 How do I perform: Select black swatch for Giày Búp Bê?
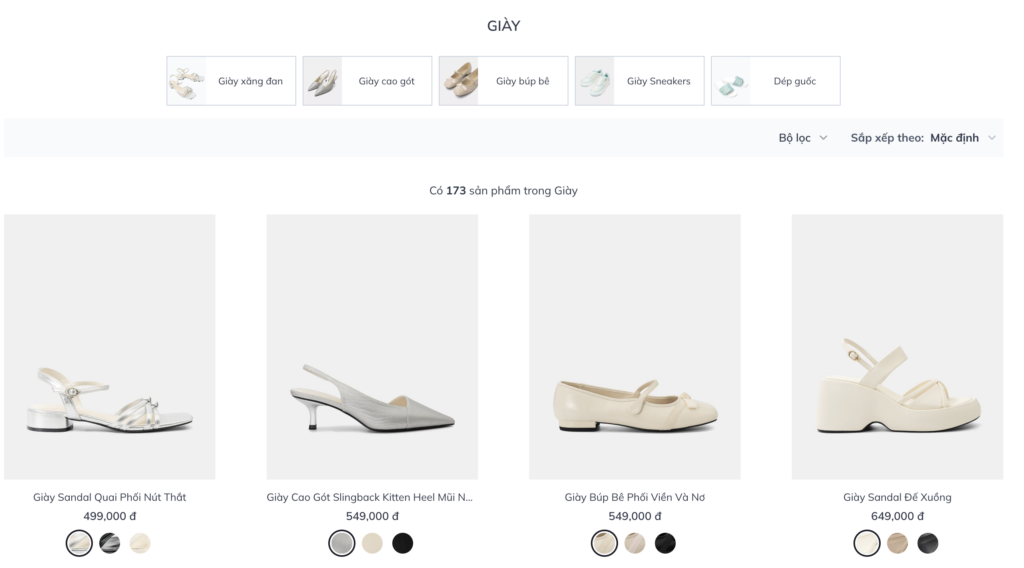[x=665, y=543]
